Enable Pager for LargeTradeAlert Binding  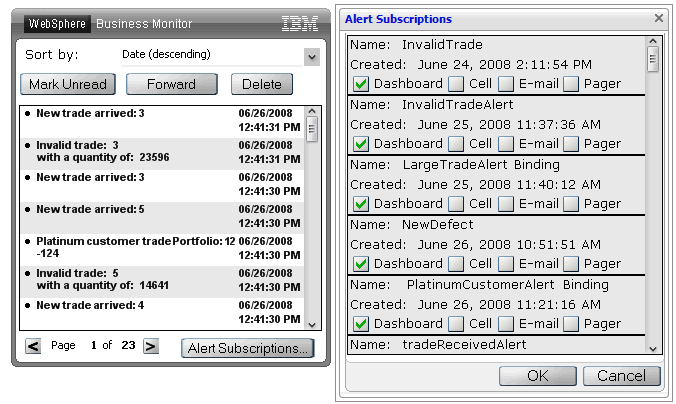coord(570,204)
